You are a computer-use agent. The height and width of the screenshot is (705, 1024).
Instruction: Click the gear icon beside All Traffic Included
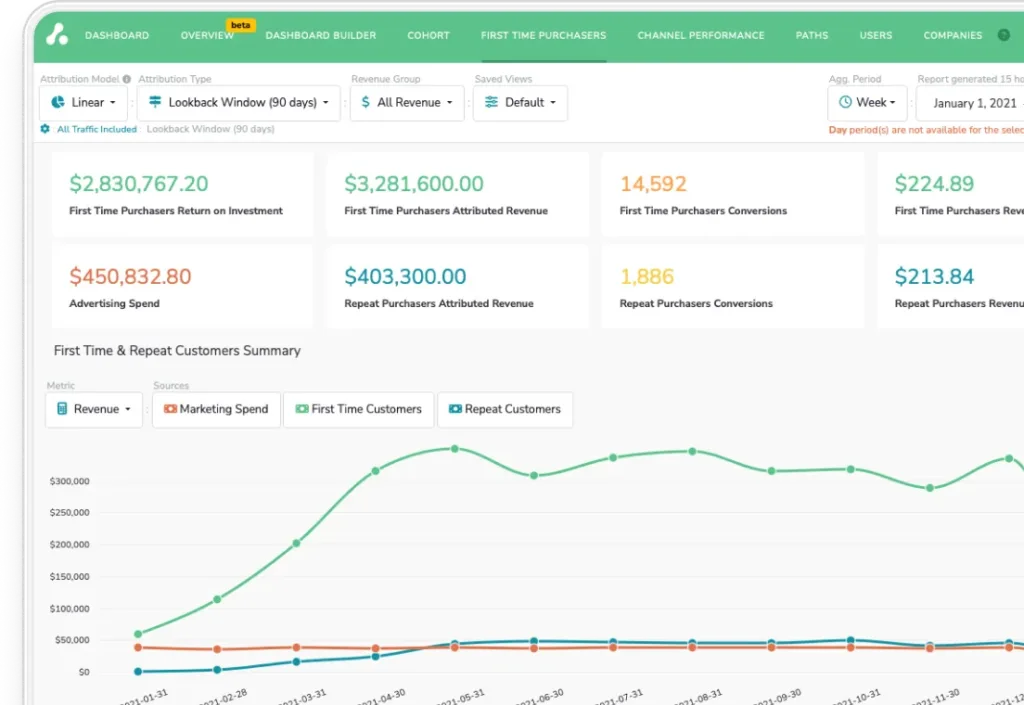45,129
